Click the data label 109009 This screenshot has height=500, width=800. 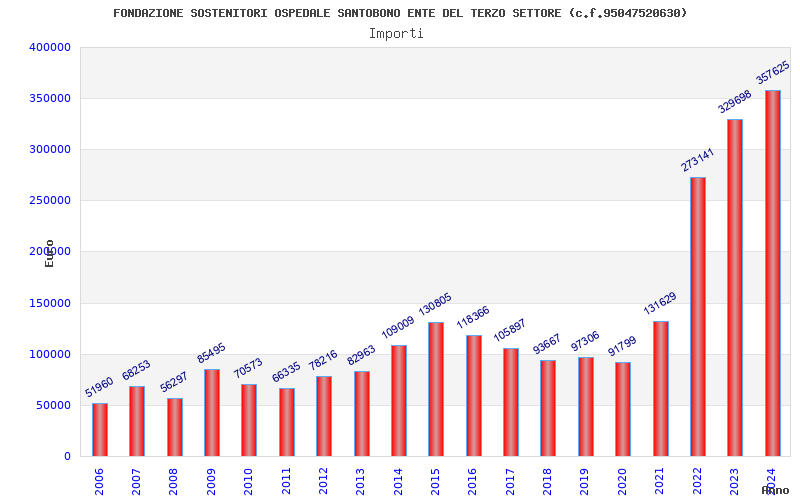tap(398, 328)
